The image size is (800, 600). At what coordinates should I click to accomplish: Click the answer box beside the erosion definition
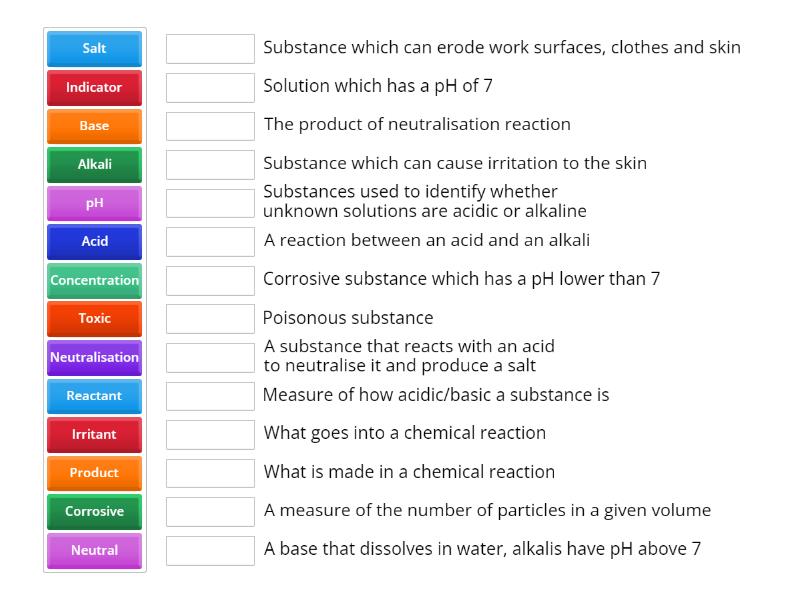[x=210, y=48]
